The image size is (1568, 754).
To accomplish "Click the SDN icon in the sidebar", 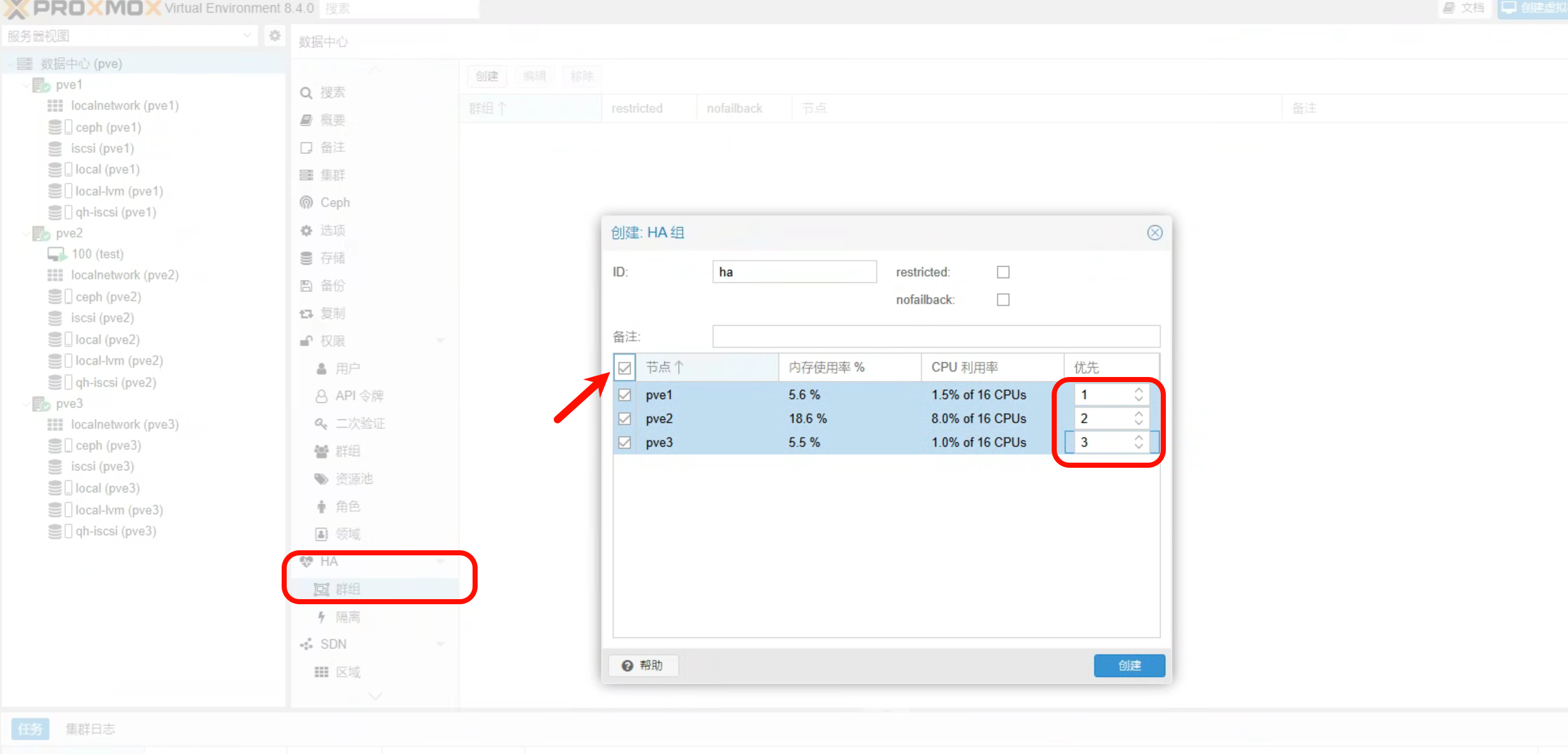I will (306, 644).
